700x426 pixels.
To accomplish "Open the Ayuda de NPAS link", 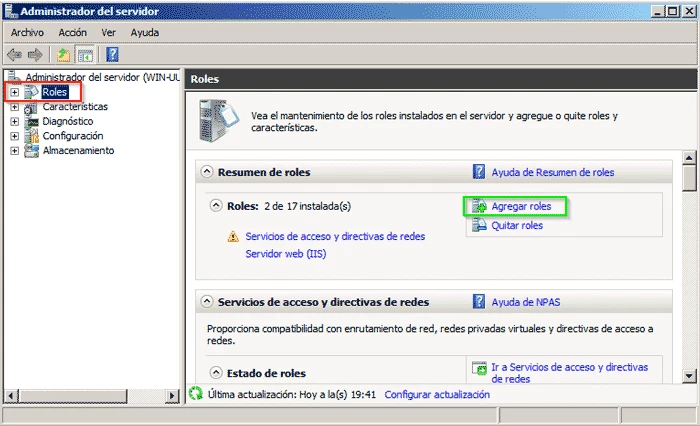I will (x=525, y=302).
